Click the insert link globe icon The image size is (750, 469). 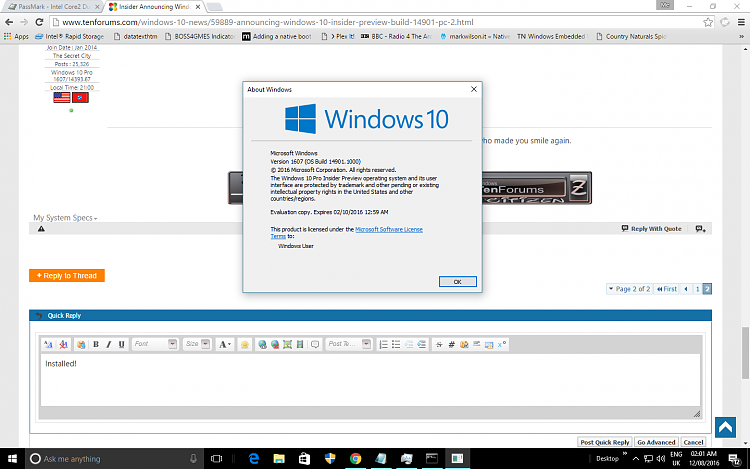click(x=262, y=344)
